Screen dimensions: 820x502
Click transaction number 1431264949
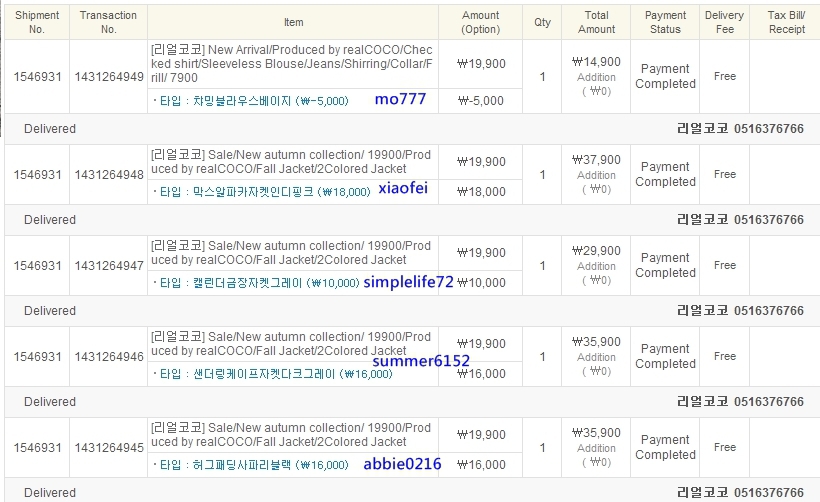point(109,77)
